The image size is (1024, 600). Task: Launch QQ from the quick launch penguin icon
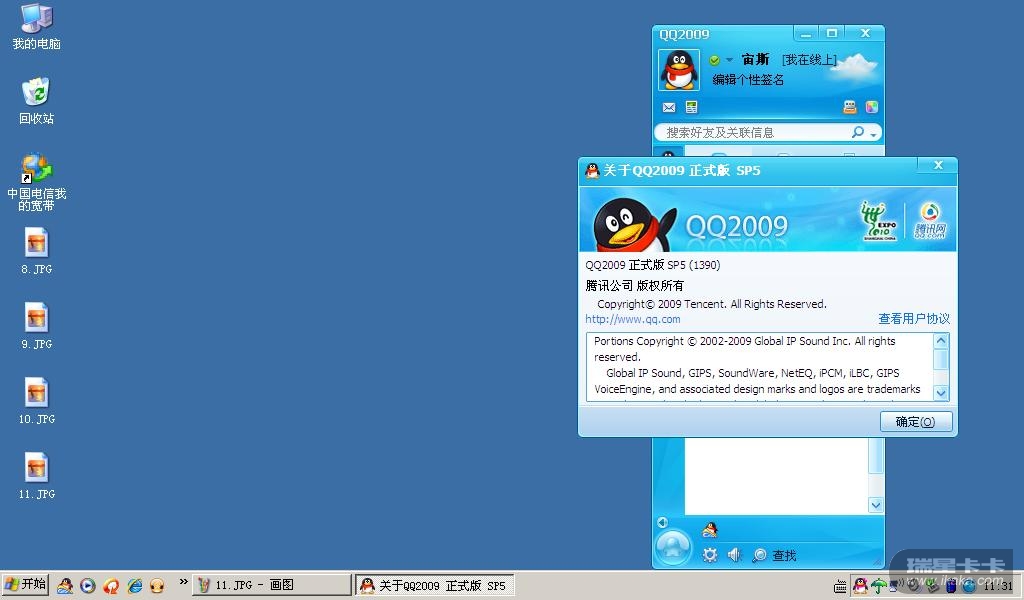65,586
